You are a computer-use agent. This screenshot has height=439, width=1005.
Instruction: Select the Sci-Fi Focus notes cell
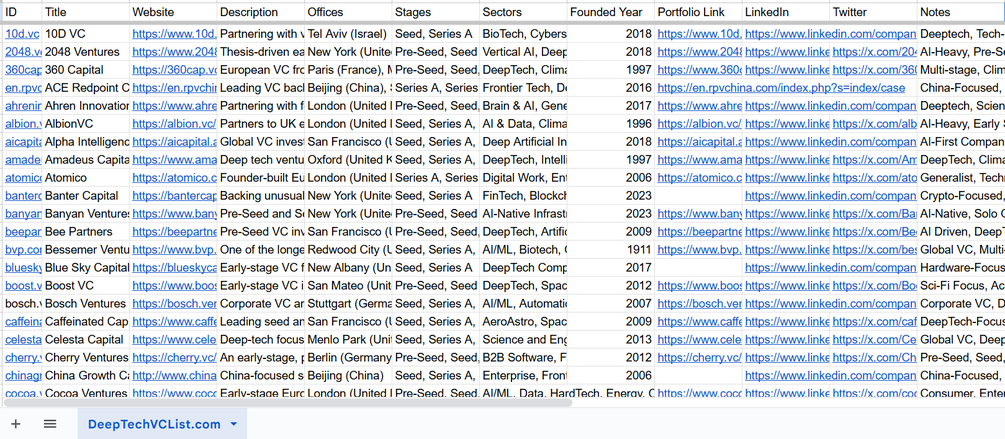[961, 285]
